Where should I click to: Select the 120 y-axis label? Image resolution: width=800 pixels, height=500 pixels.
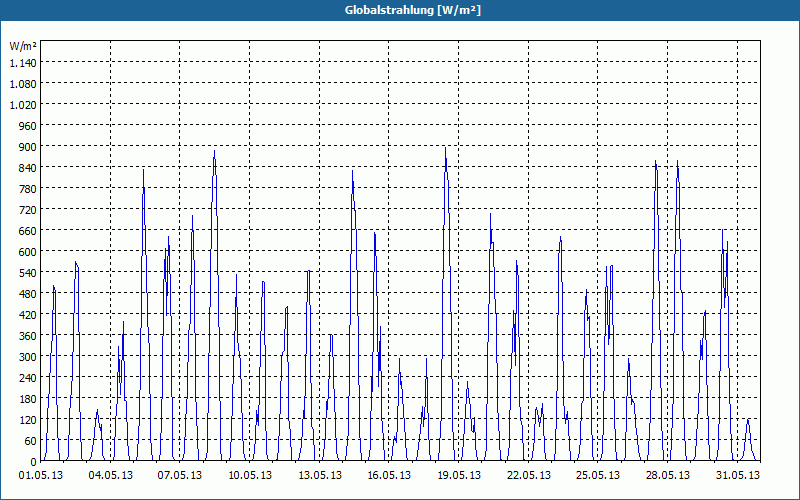28,419
